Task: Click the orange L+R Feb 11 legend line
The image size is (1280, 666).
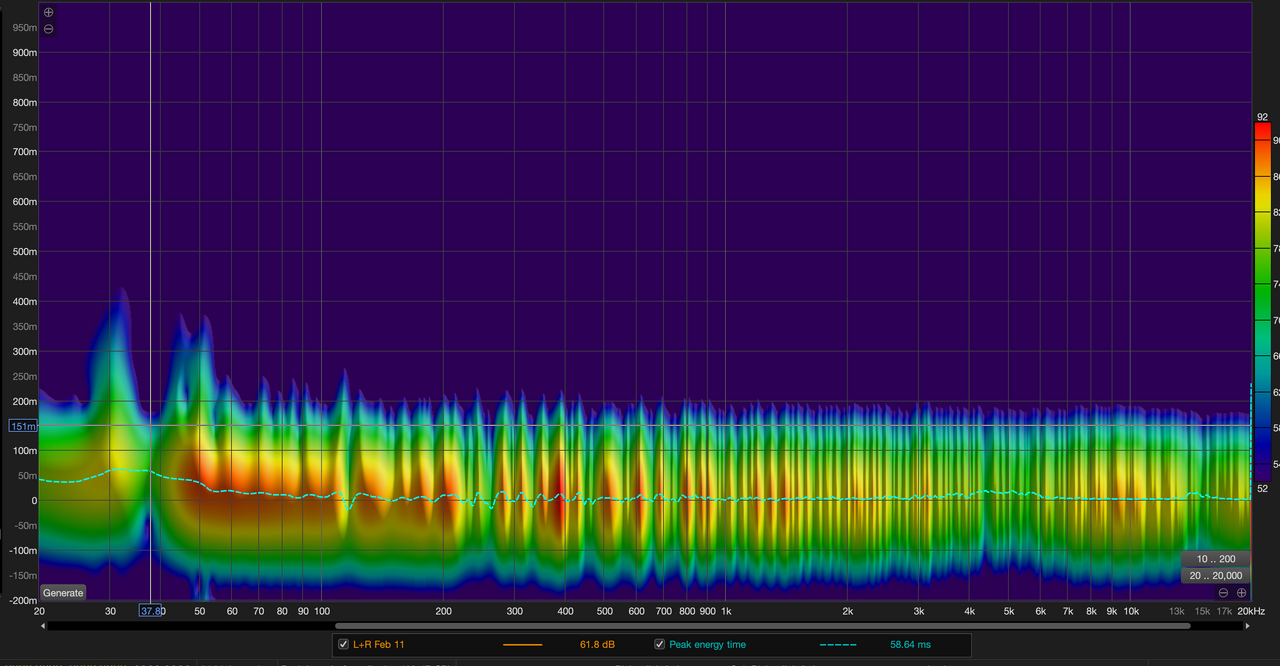Action: [x=522, y=645]
